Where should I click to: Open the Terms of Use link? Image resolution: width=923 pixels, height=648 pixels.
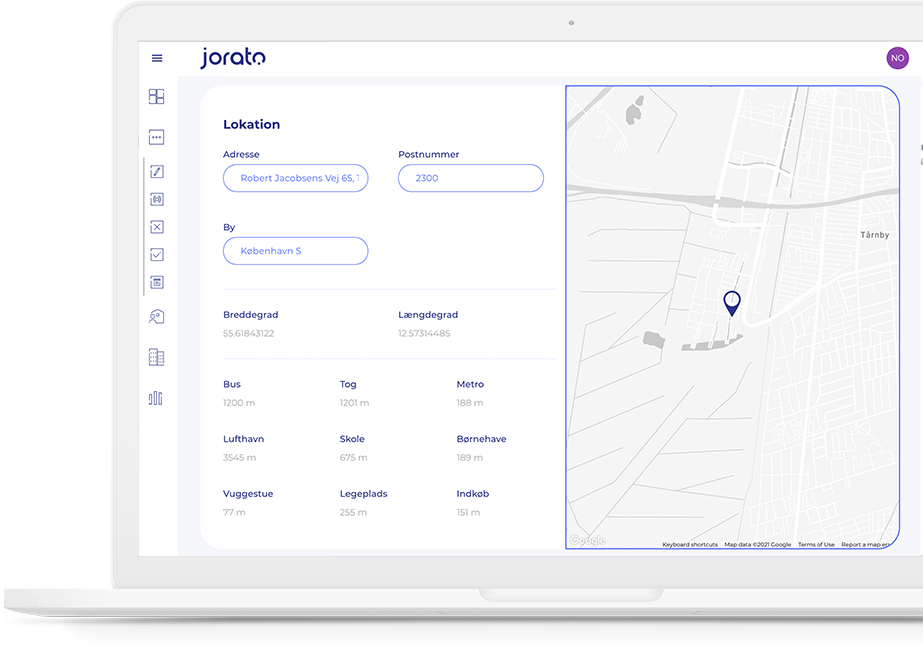point(816,544)
